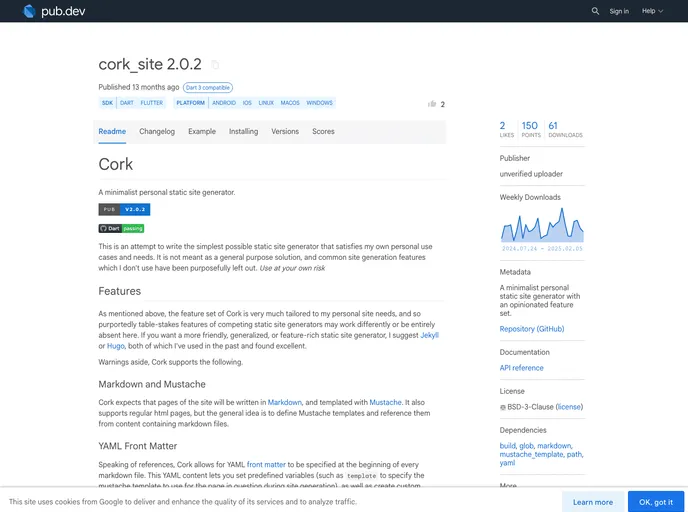Open the front matter link
This screenshot has width=688, height=512.
266,465
